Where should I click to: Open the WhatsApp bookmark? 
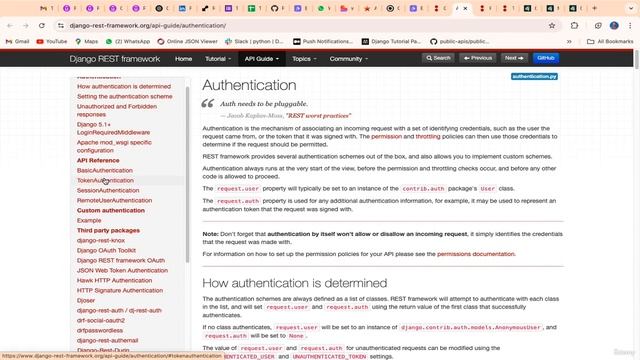coord(128,41)
